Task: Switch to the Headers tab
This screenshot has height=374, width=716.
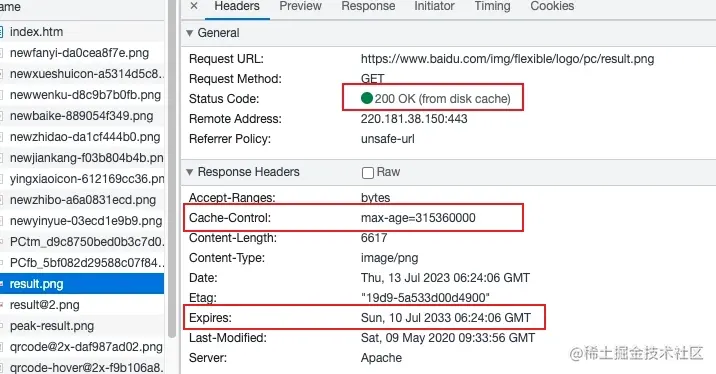Action: click(237, 6)
